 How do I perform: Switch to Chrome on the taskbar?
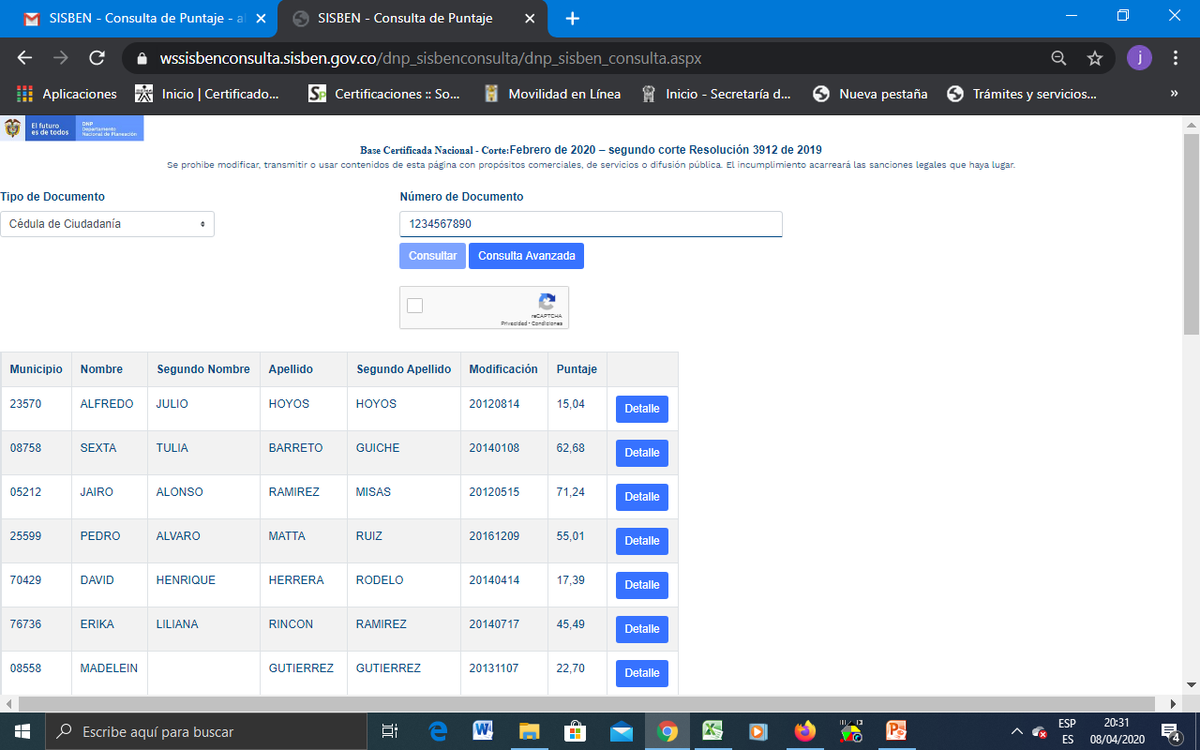[667, 731]
